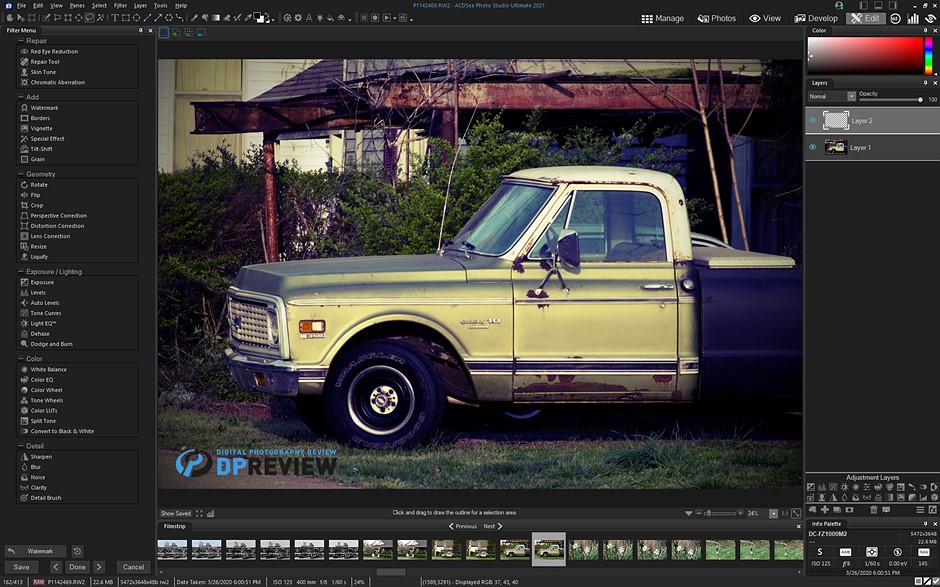The height and width of the screenshot is (587, 940).
Task: Open the zoom percentage dropdown near 24%
Action: click(x=773, y=512)
